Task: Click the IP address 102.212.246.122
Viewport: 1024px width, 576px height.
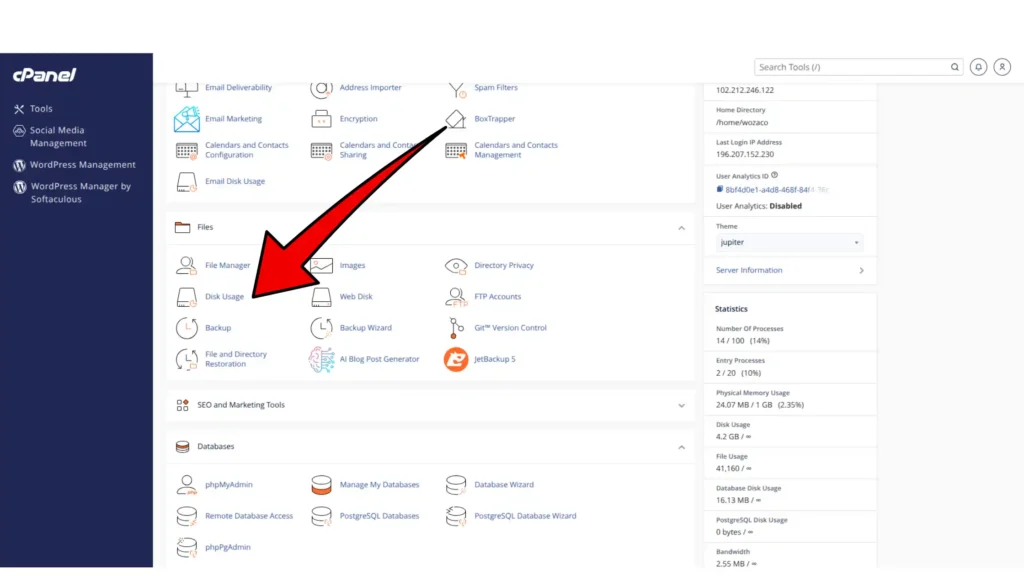Action: (744, 90)
